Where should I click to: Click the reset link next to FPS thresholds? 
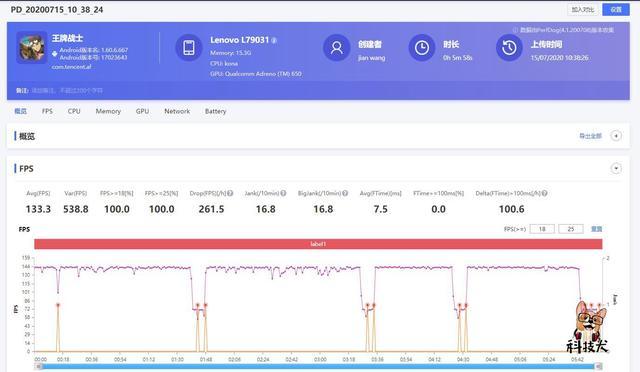point(596,229)
